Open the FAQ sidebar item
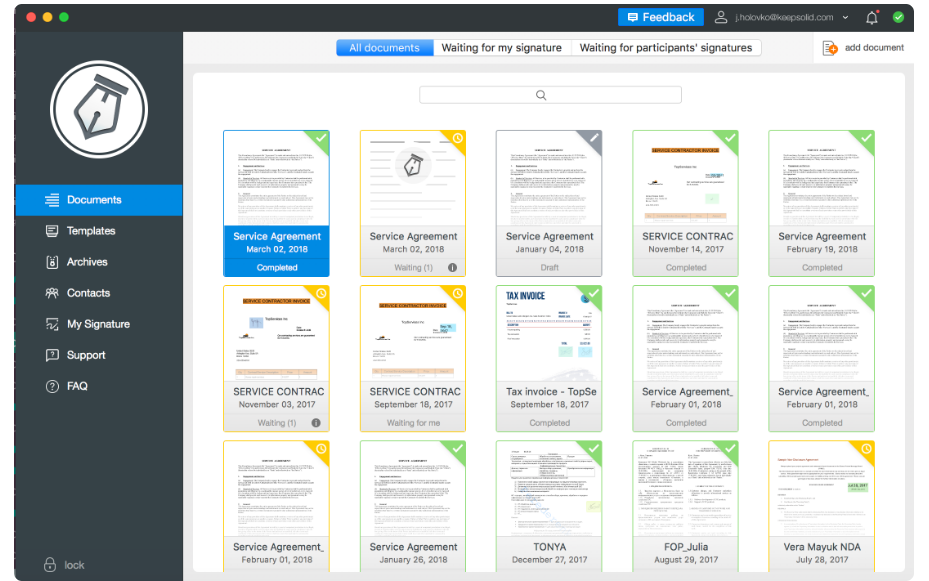 pos(99,386)
